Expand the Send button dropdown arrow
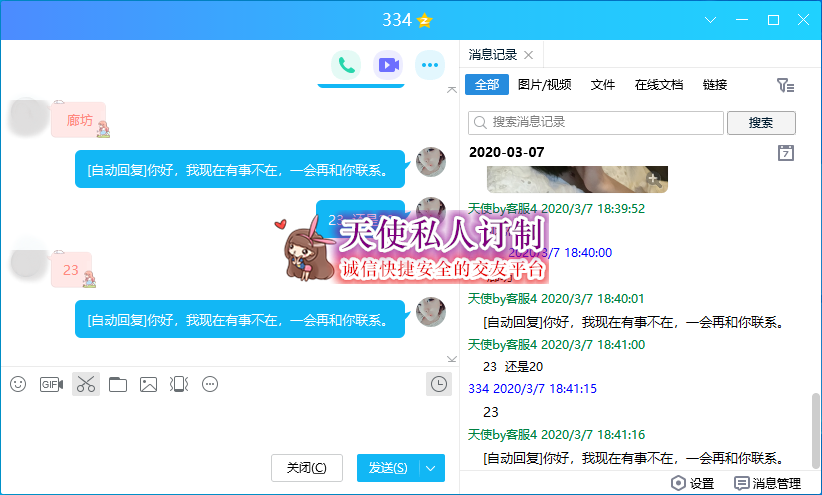Screen dimensions: 822x495 coord(431,468)
